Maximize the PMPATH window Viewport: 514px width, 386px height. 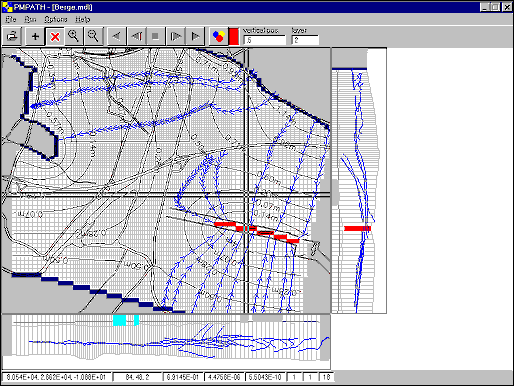tap(496, 7)
